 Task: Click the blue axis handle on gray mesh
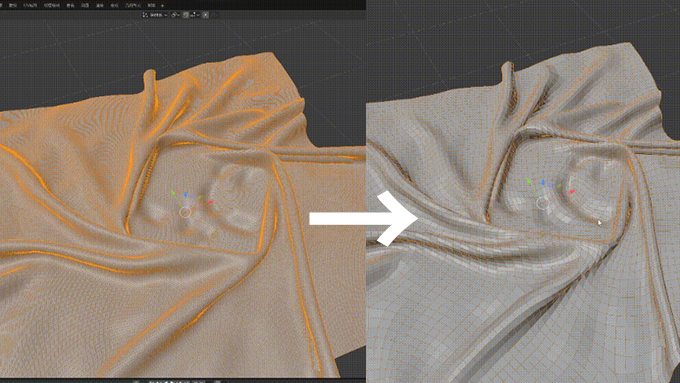coord(543,183)
